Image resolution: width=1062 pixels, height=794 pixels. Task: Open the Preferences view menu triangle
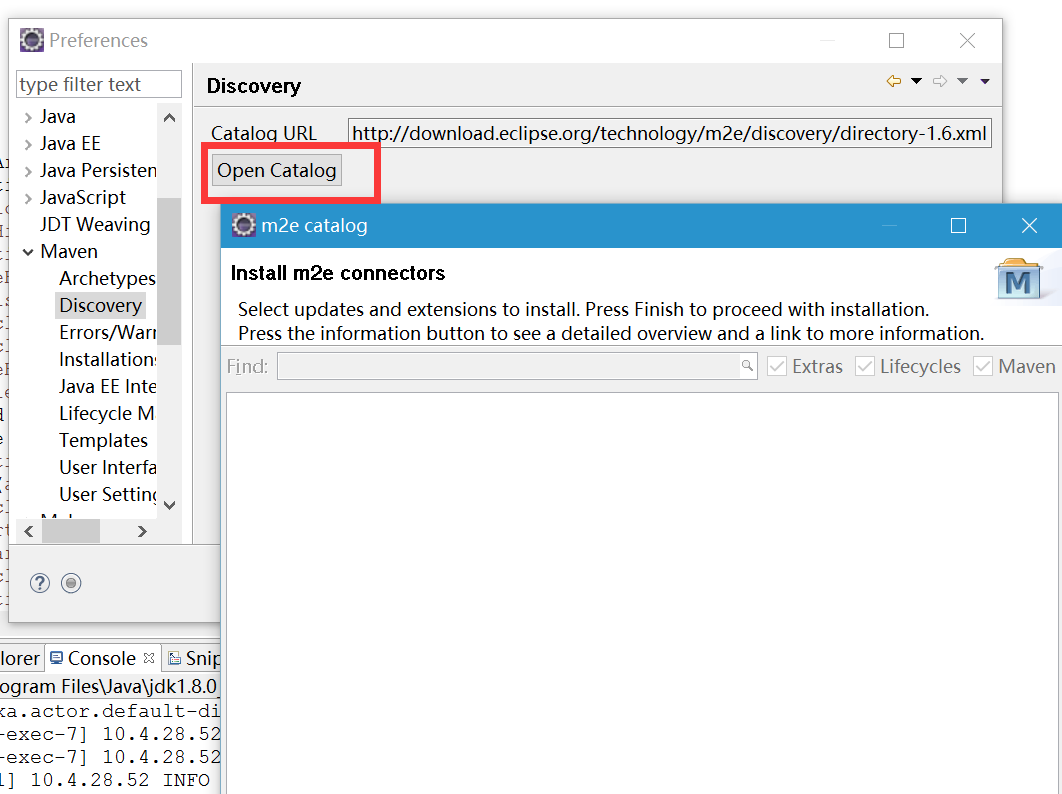coord(985,81)
